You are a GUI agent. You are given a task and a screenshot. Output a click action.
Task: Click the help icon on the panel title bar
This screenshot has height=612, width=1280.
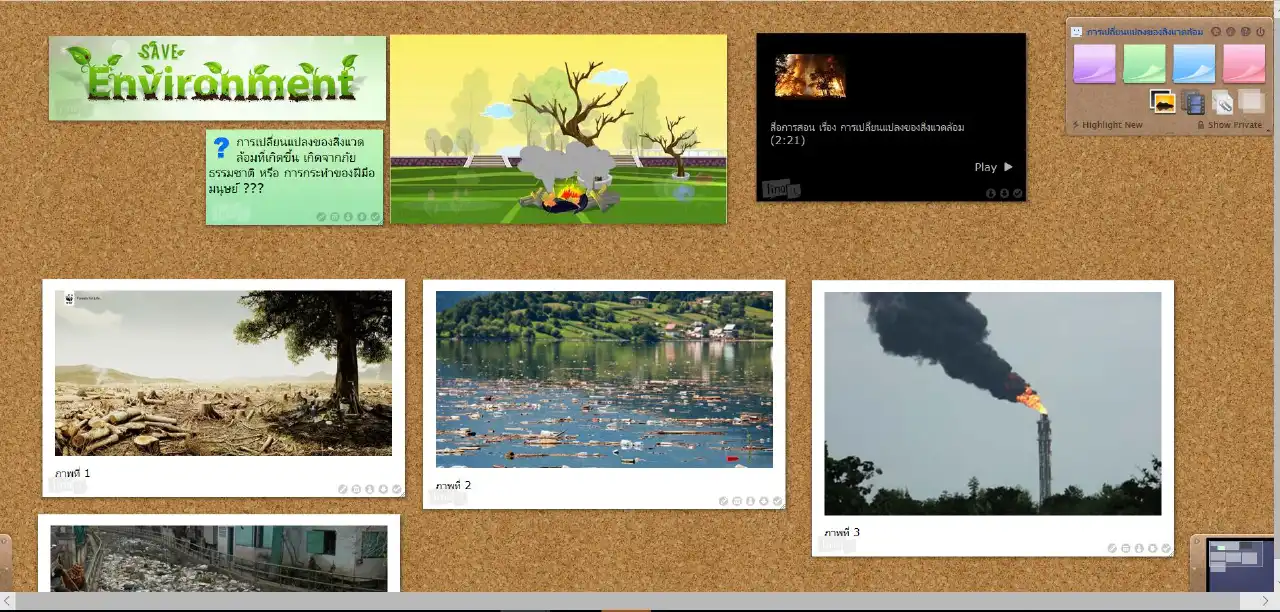coord(1245,32)
